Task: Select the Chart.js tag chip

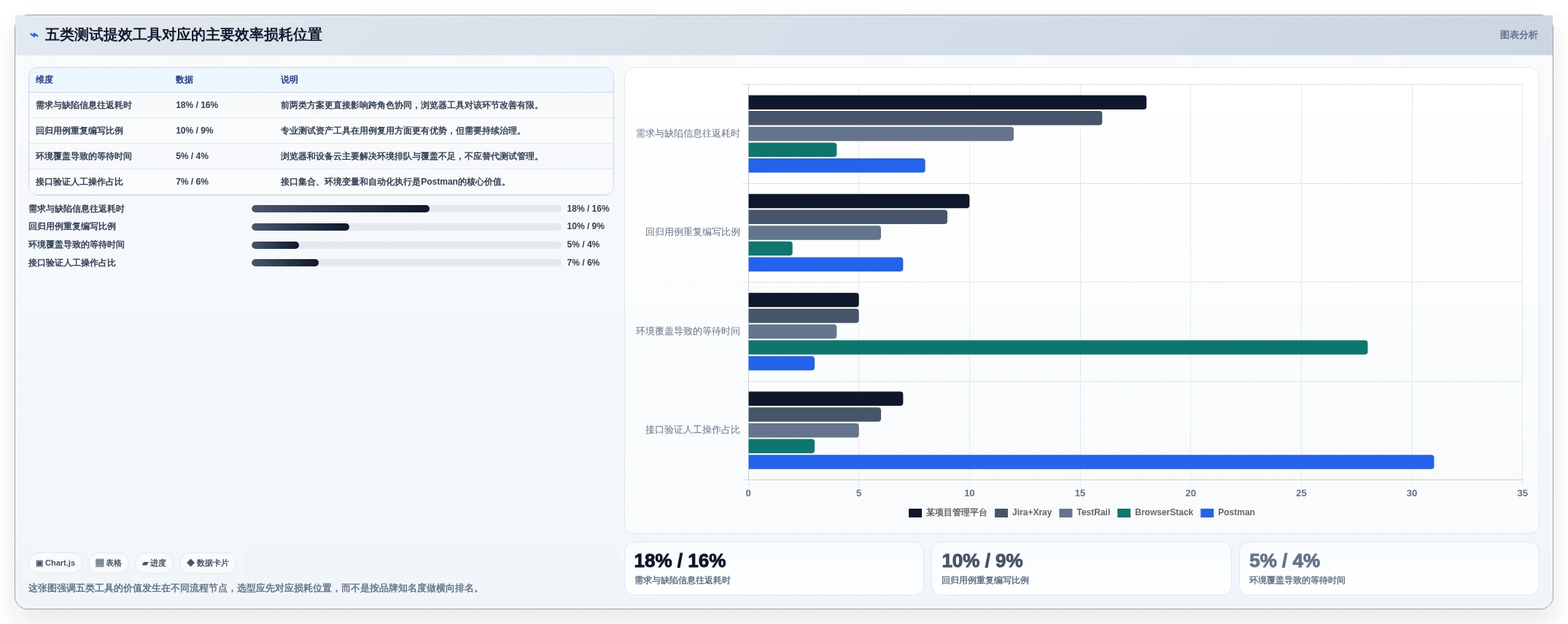Action: pos(55,563)
